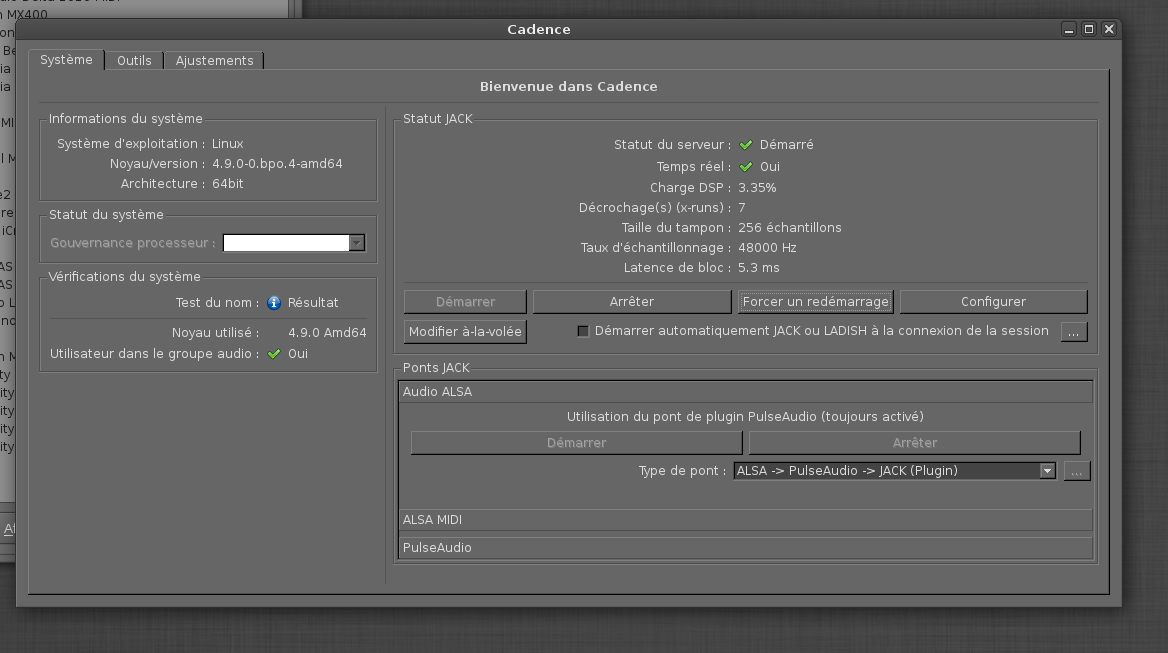Click Forcer un redémarrage
Image resolution: width=1168 pixels, height=653 pixels.
tap(816, 302)
